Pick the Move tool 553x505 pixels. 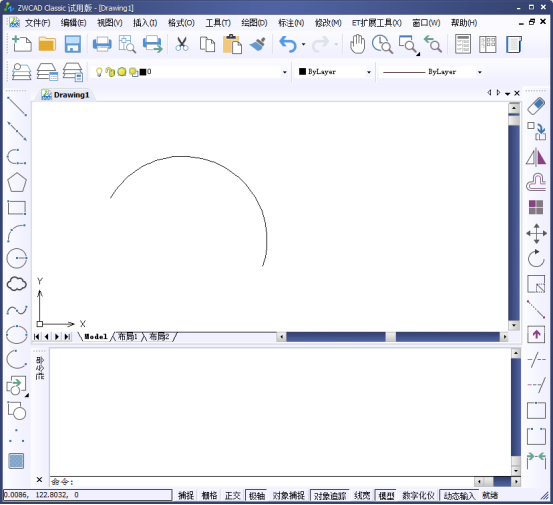536,233
